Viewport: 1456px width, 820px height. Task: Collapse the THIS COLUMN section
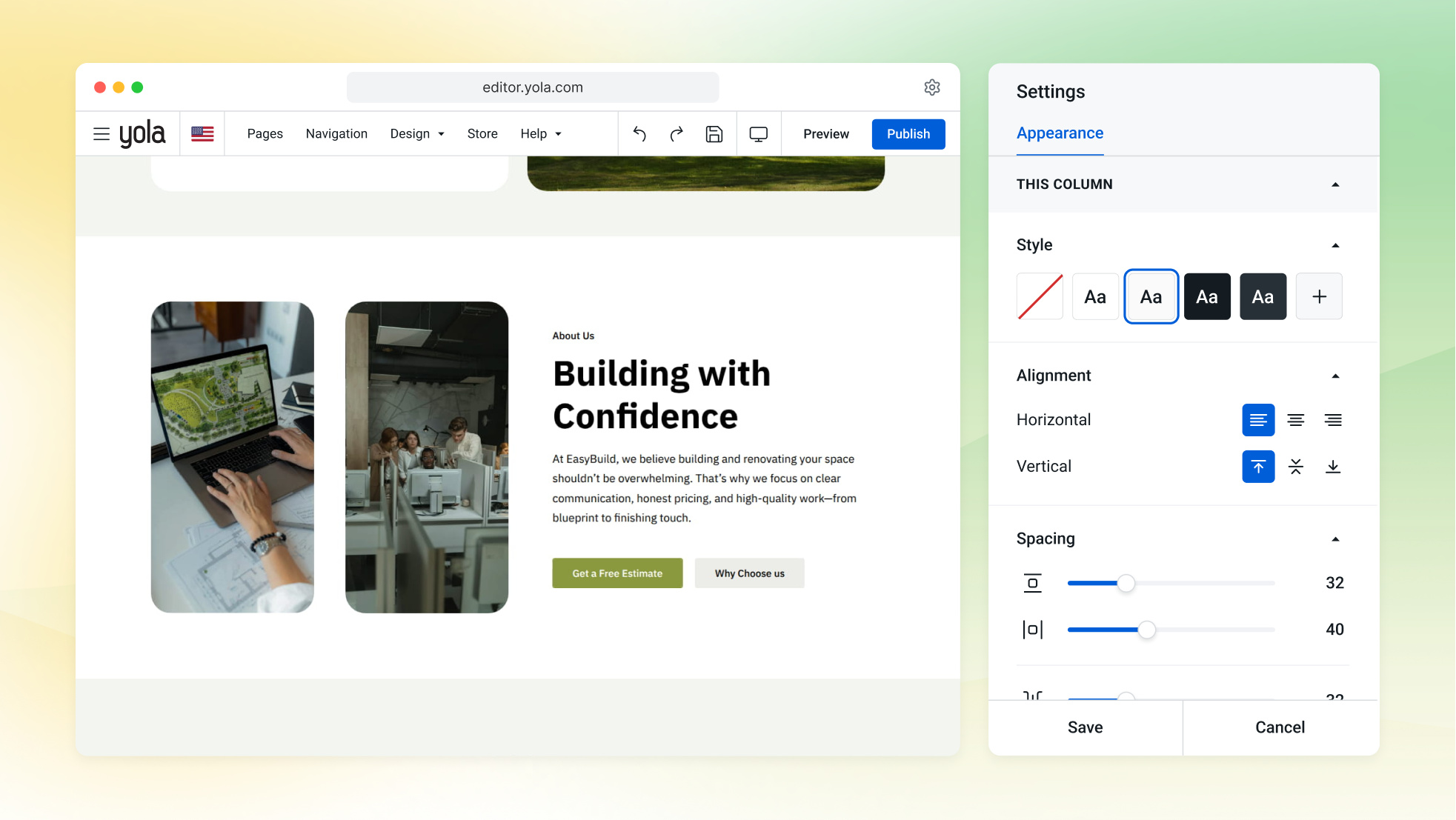pos(1336,184)
